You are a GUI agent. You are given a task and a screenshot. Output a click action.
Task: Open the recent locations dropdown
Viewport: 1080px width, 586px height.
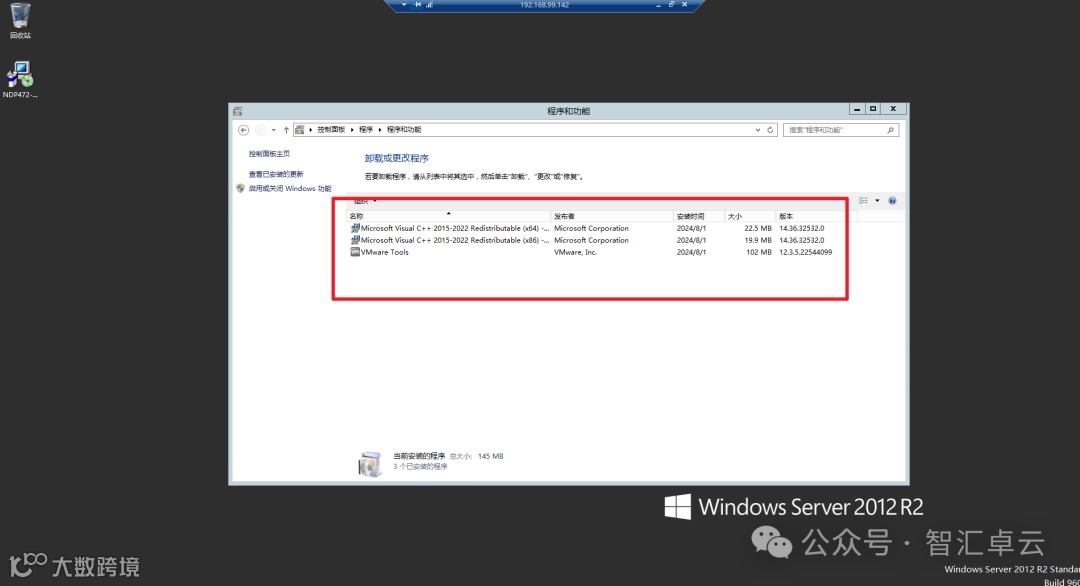(273, 130)
